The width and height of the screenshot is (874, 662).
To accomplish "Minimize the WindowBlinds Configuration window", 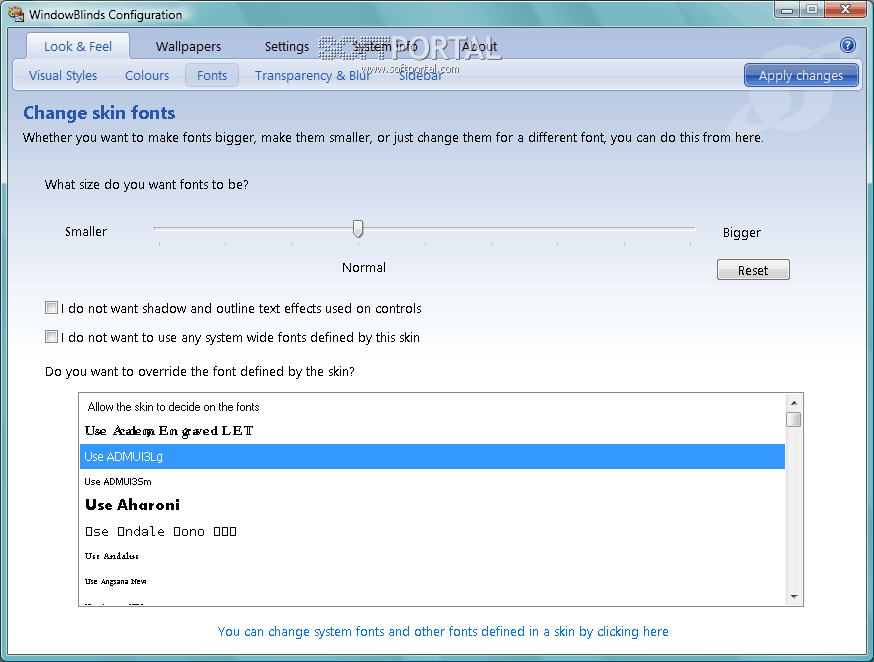I will (x=787, y=9).
